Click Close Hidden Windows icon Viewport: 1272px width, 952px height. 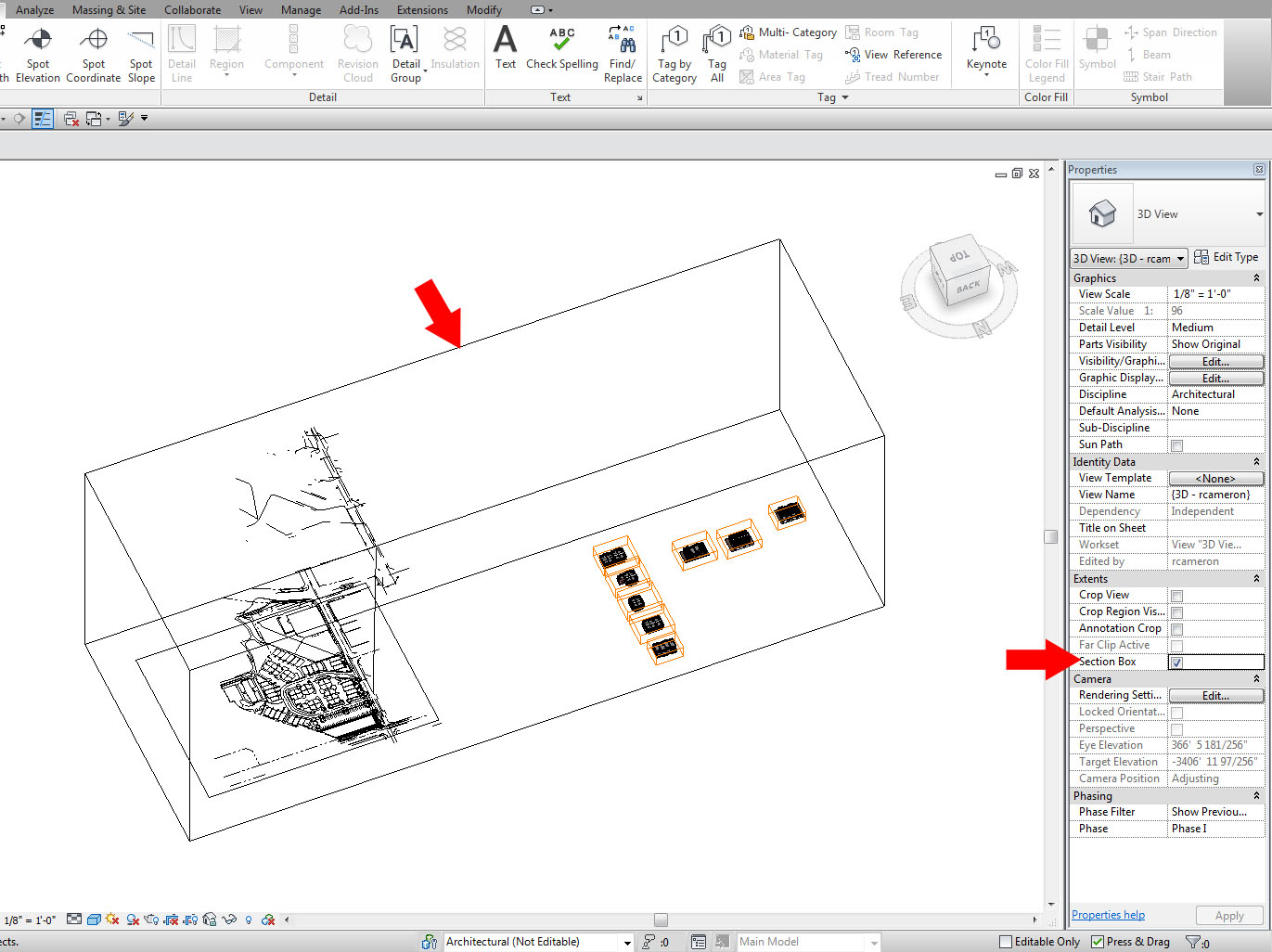(71, 119)
